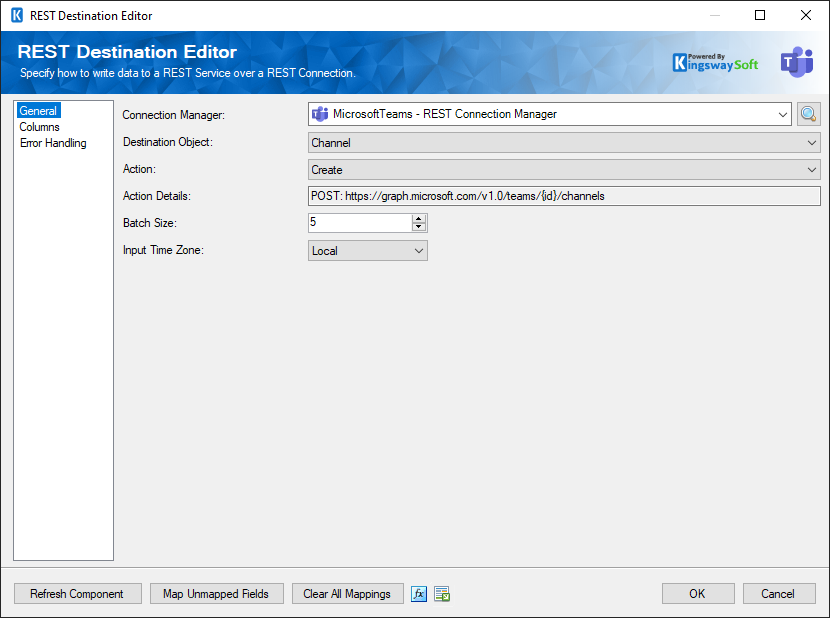
Task: Confirm with the OK button
Action: tap(698, 594)
